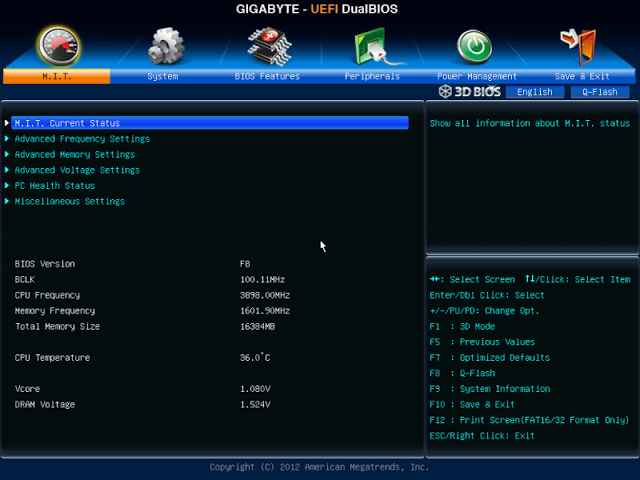
Task: Click the help text about M.I.T. status
Action: click(530, 123)
